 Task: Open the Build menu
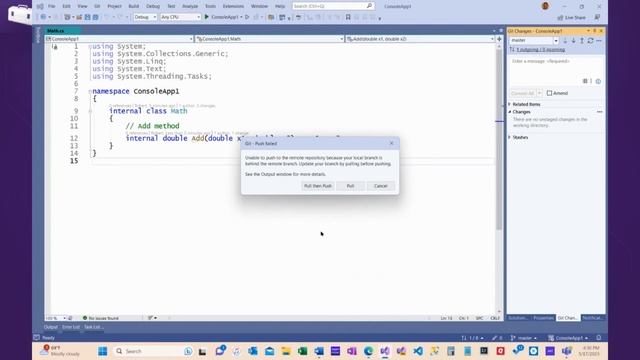133,6
